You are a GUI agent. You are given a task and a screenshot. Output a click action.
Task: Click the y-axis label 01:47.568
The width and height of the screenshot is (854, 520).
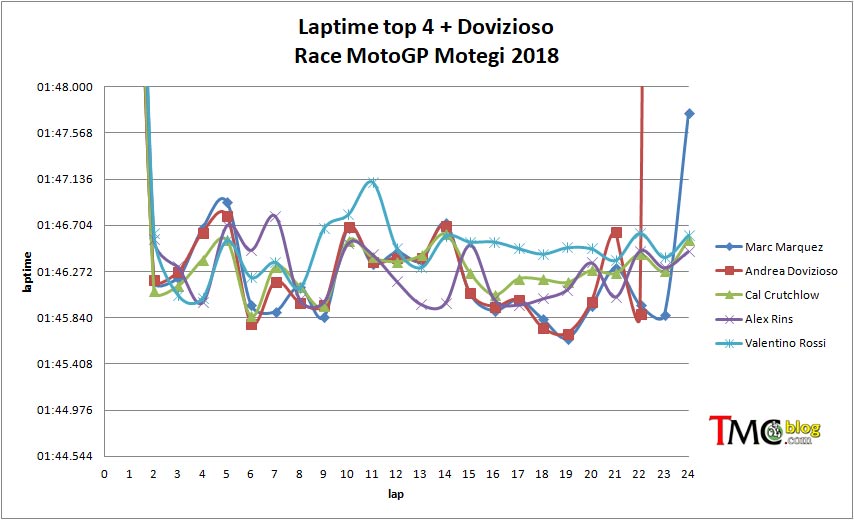(x=65, y=133)
